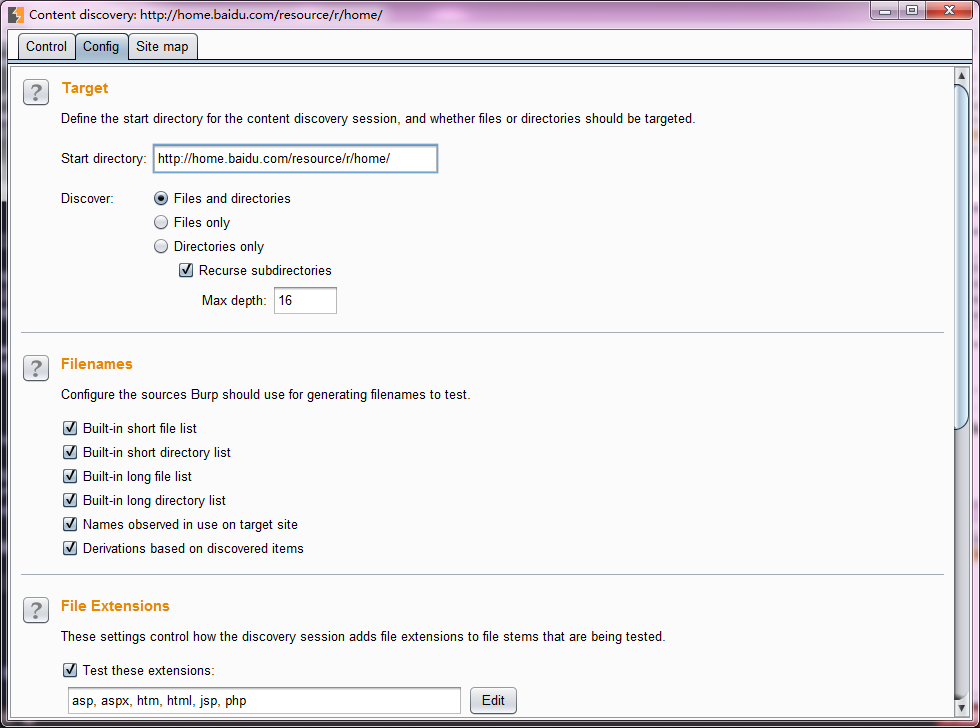
Task: Open the Site map tab
Action: 162,47
